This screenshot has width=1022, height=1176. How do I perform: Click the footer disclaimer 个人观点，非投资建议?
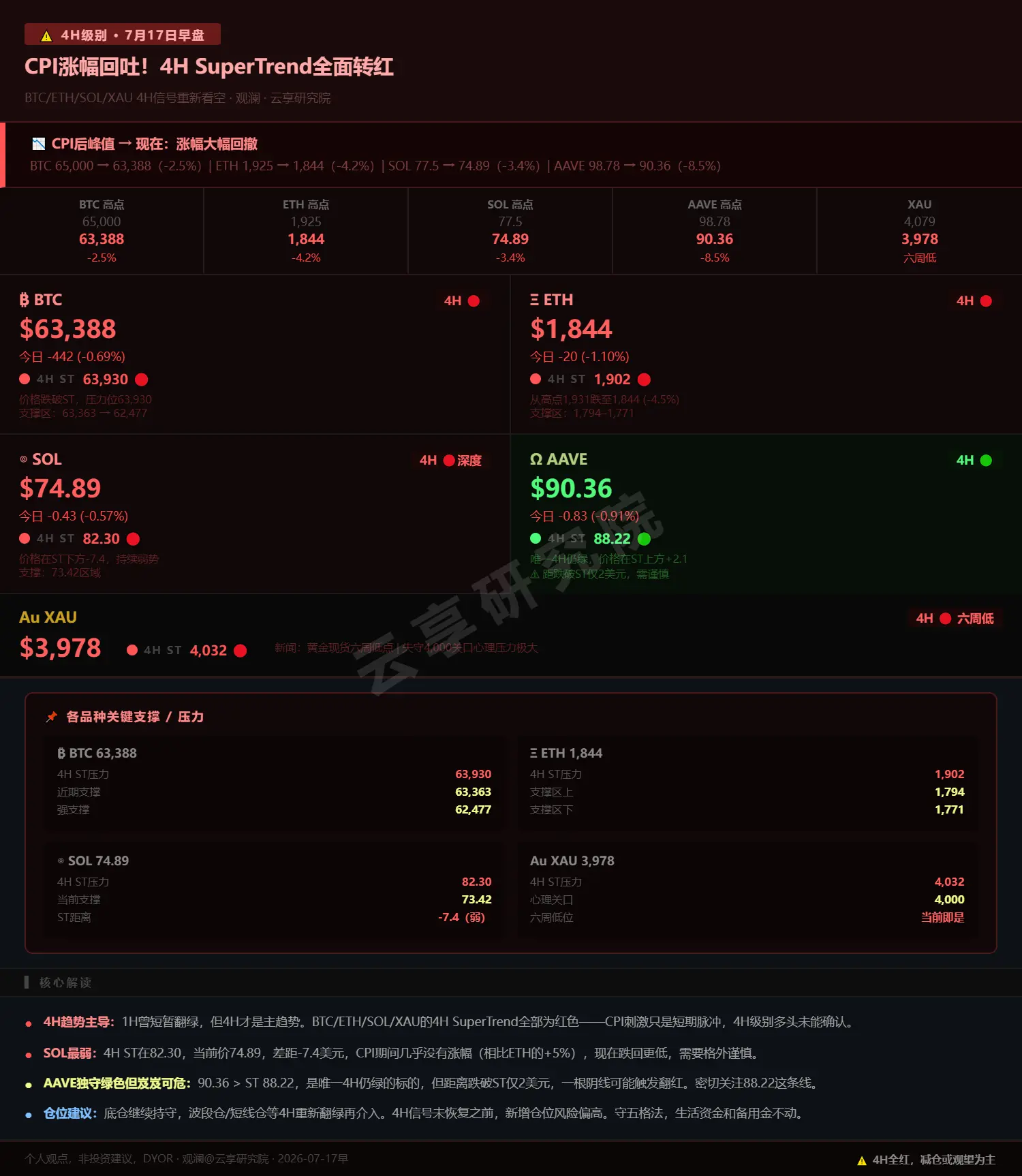point(81,1158)
